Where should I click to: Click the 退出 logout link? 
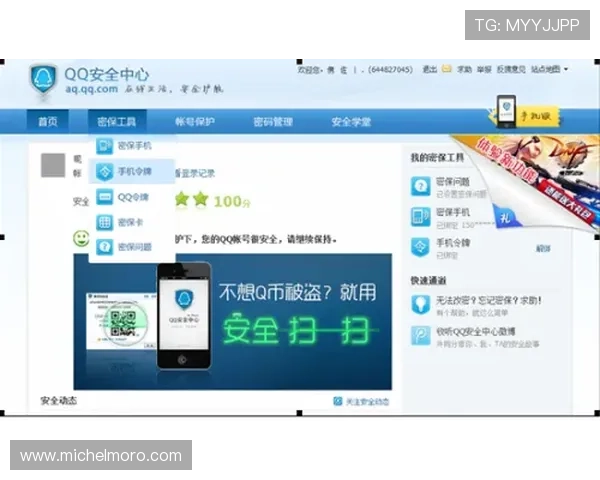(x=430, y=69)
